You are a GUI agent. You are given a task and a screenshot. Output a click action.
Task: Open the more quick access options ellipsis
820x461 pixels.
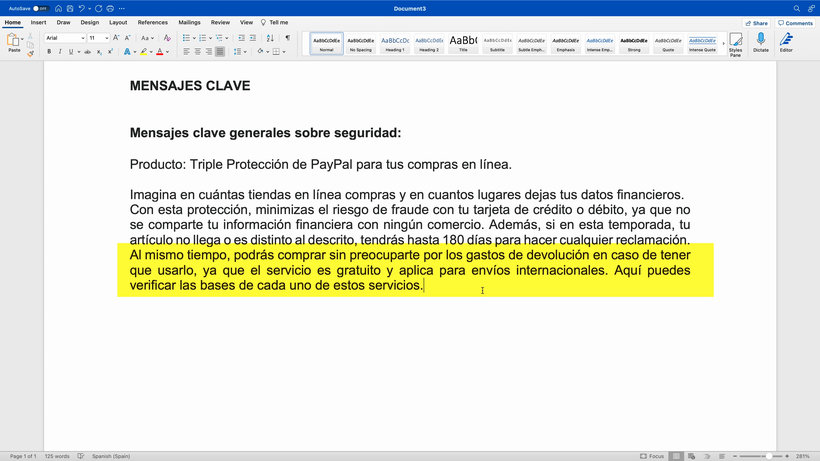(x=122, y=8)
